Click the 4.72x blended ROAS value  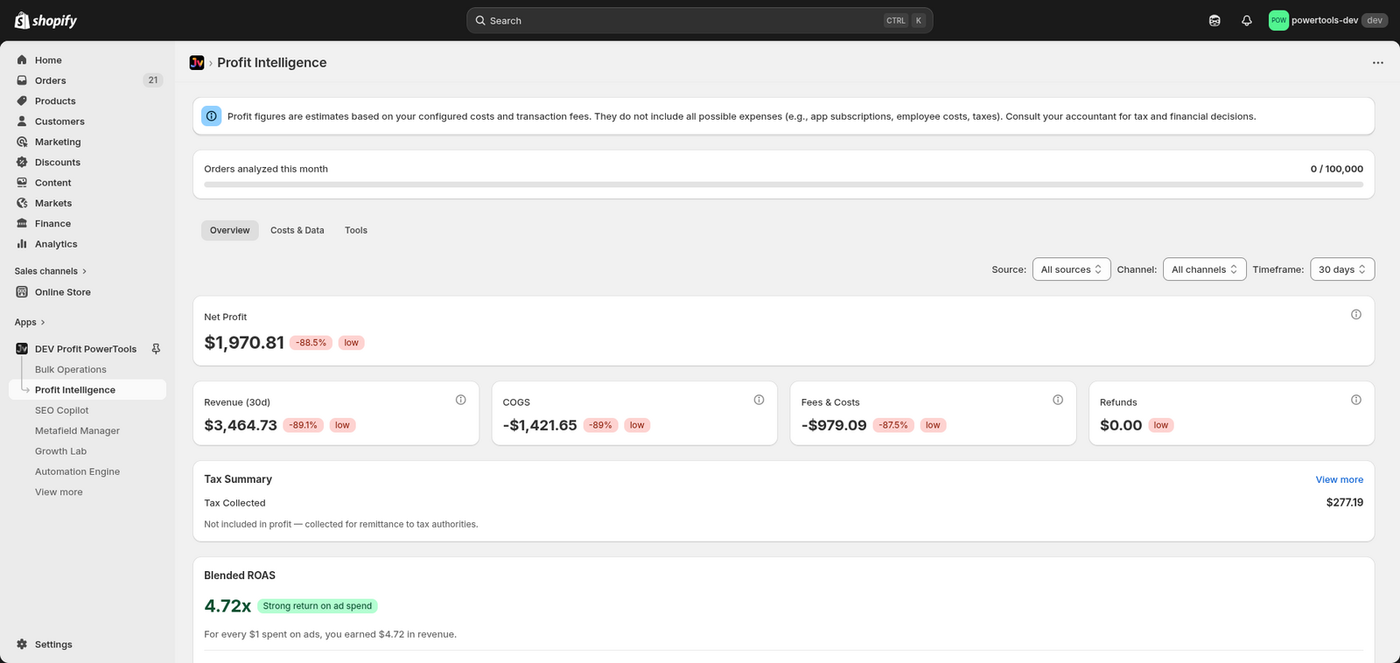pyautogui.click(x=227, y=606)
